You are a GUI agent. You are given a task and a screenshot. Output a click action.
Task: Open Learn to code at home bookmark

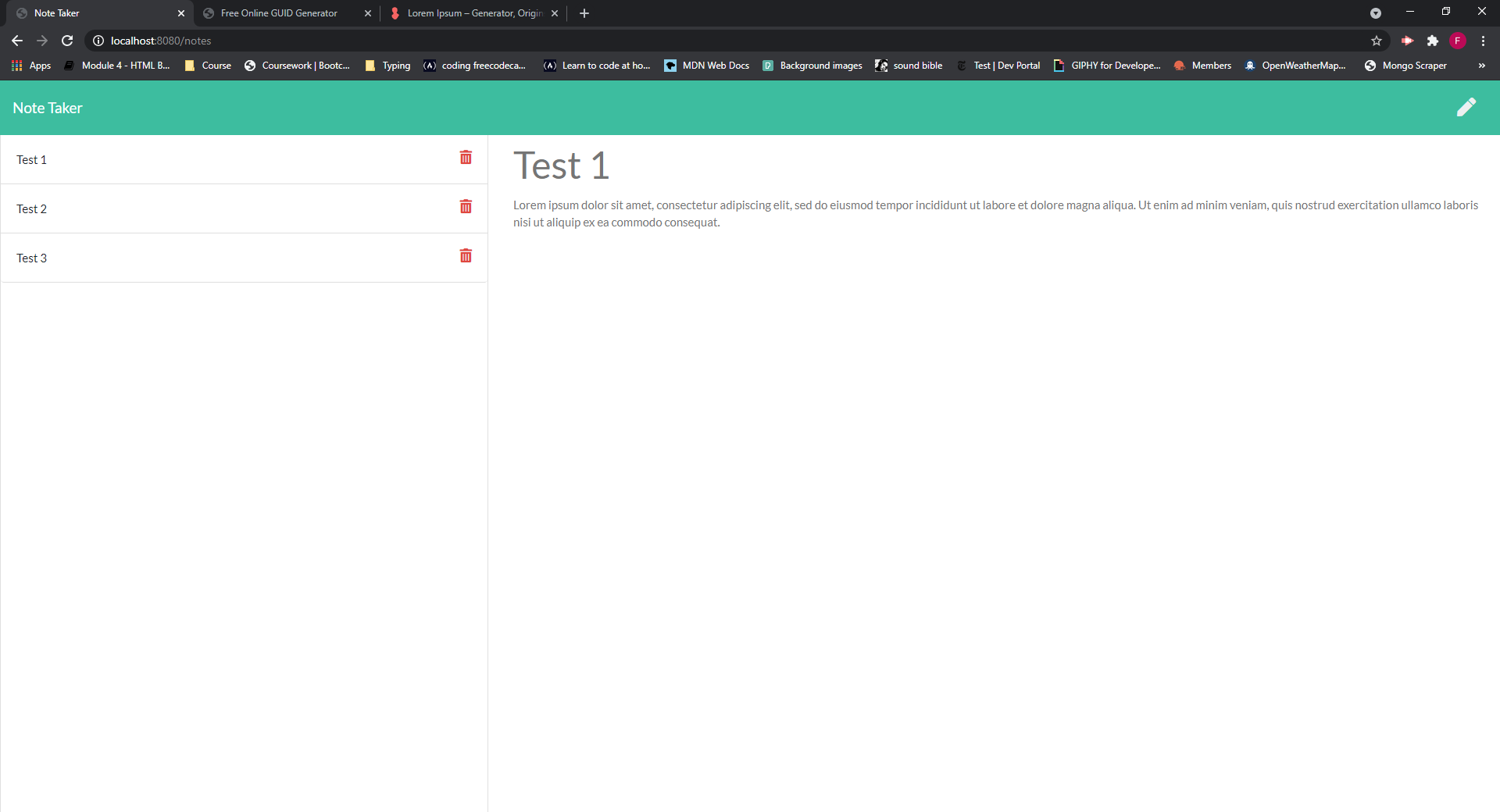click(x=597, y=66)
